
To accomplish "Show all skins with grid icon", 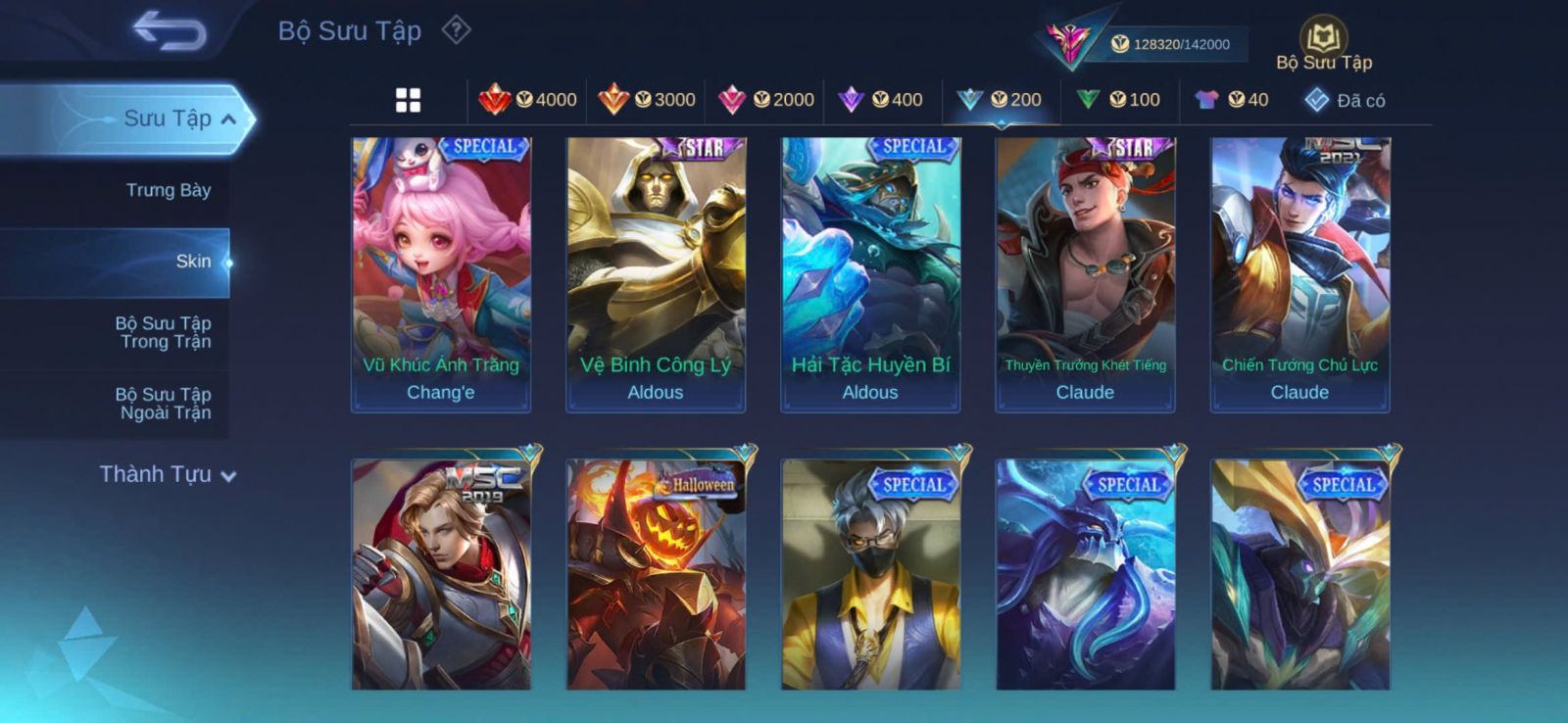I will (408, 100).
